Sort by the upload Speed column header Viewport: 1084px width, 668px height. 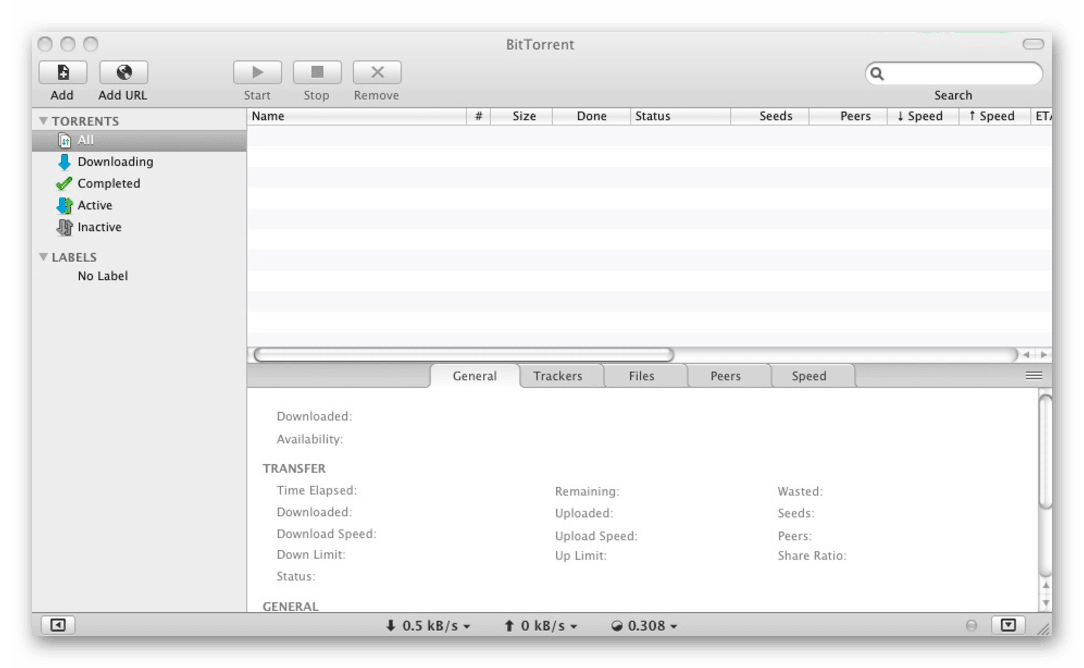994,116
